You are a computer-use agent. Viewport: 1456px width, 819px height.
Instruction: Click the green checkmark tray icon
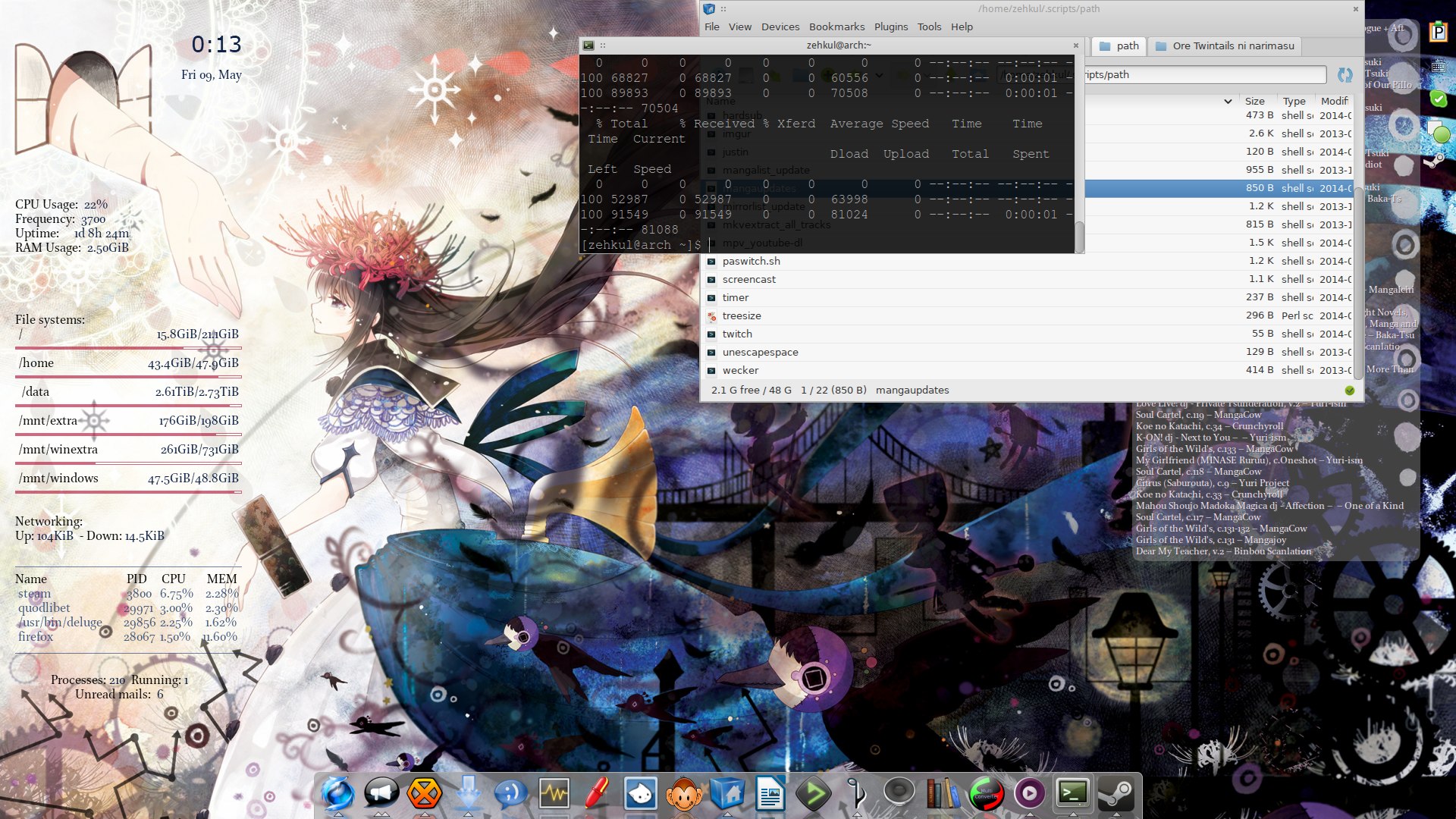[1438, 99]
